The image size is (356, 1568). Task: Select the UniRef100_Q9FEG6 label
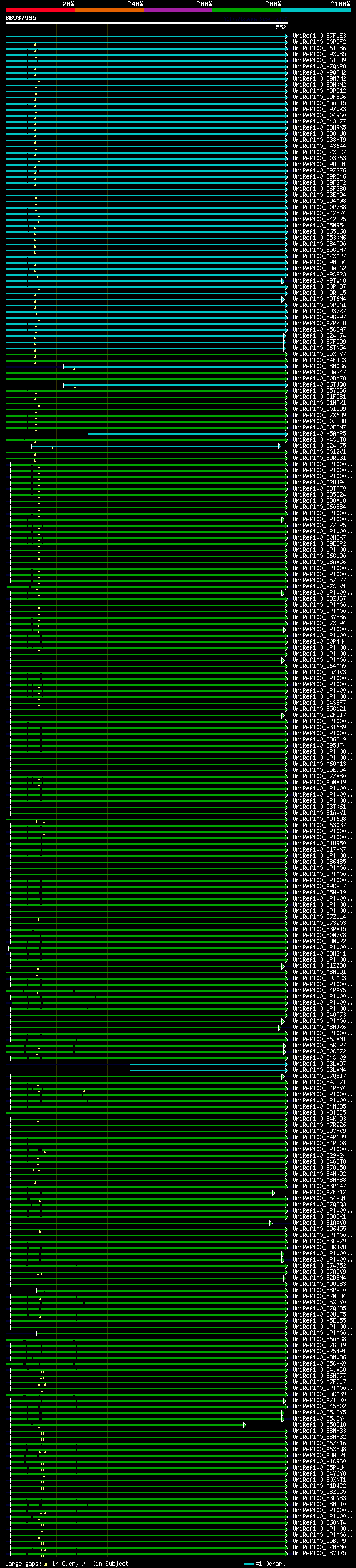(319, 97)
